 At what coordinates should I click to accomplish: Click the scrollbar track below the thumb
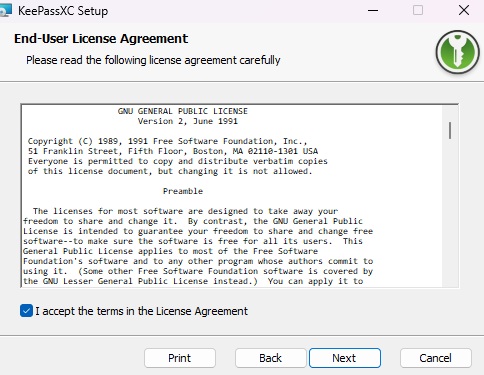[450, 213]
